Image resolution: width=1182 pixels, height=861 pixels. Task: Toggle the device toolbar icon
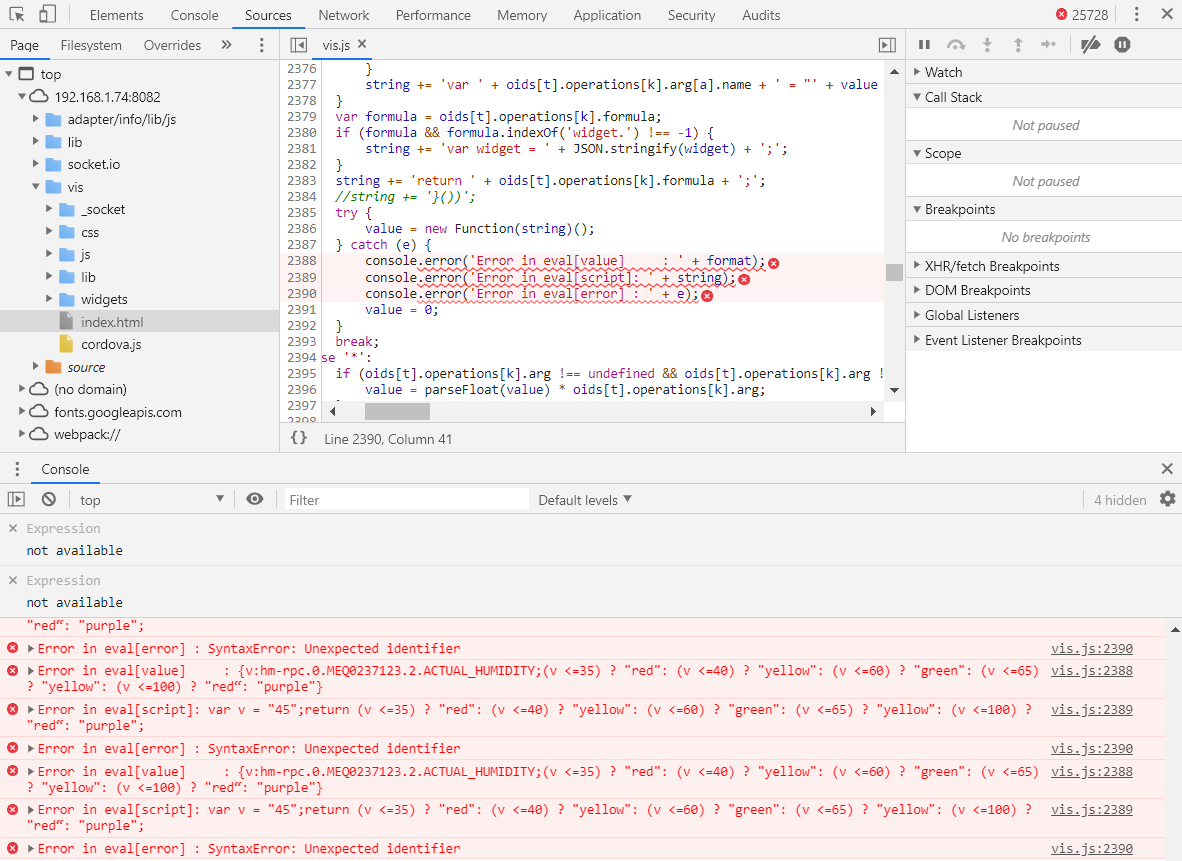pos(47,15)
